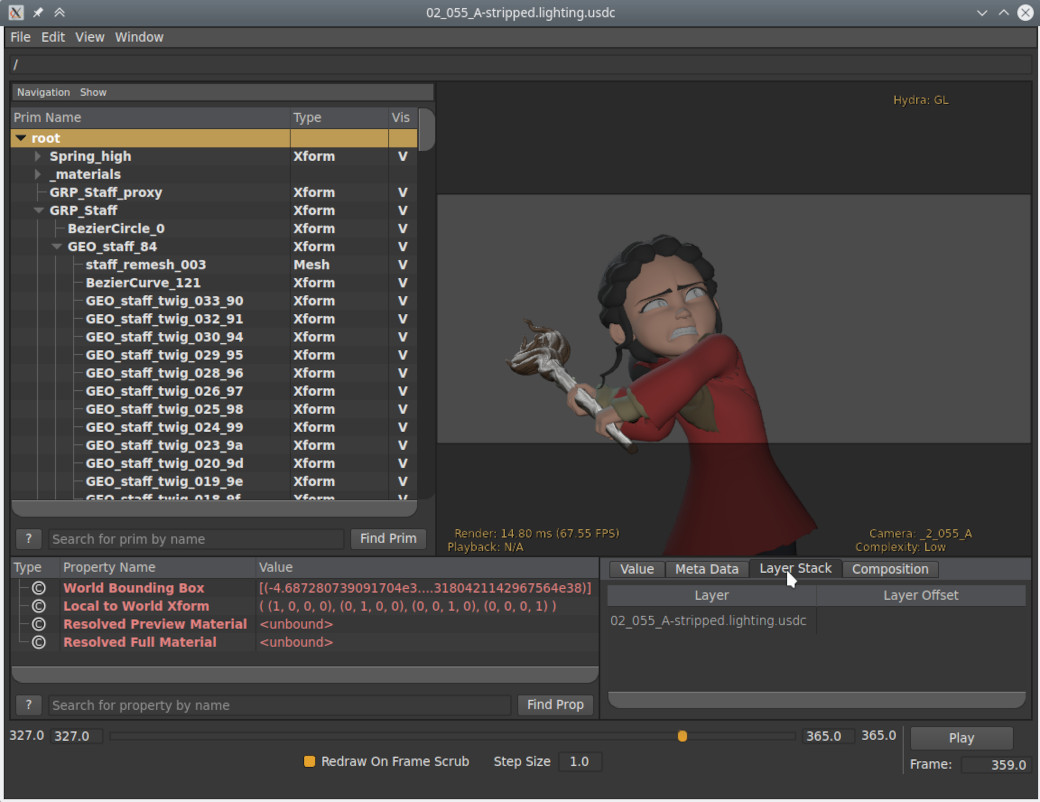This screenshot has width=1040, height=802.
Task: Click the frame slider handle on timeline
Action: [682, 736]
